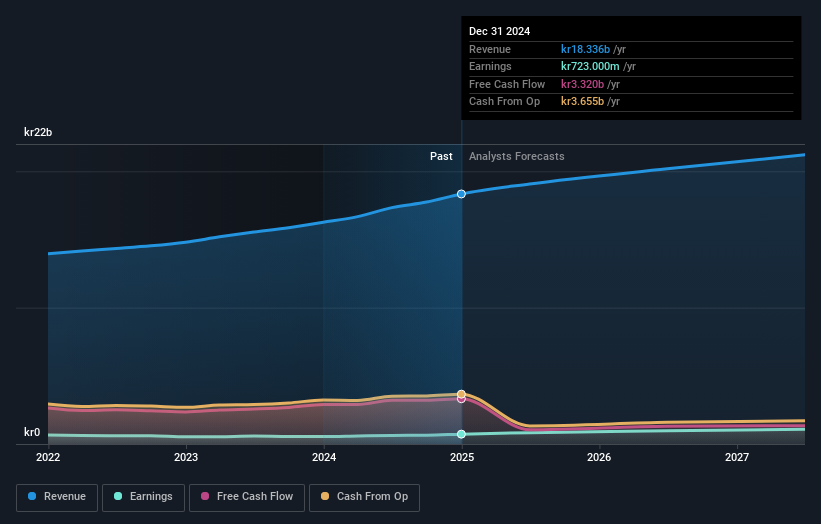Click the kr22b y-axis label
This screenshot has width=821, height=524.
click(38, 132)
